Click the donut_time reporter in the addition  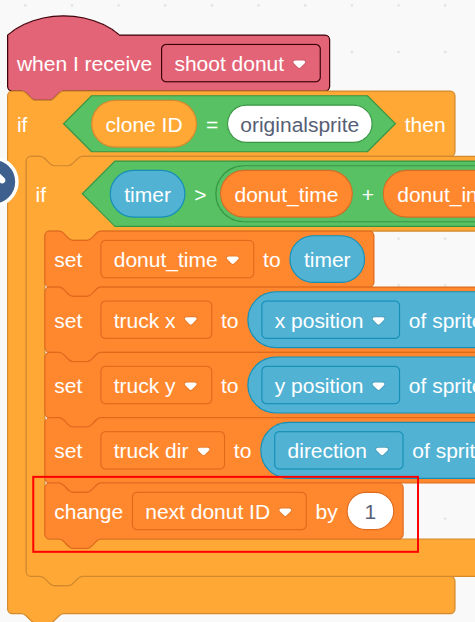click(286, 194)
